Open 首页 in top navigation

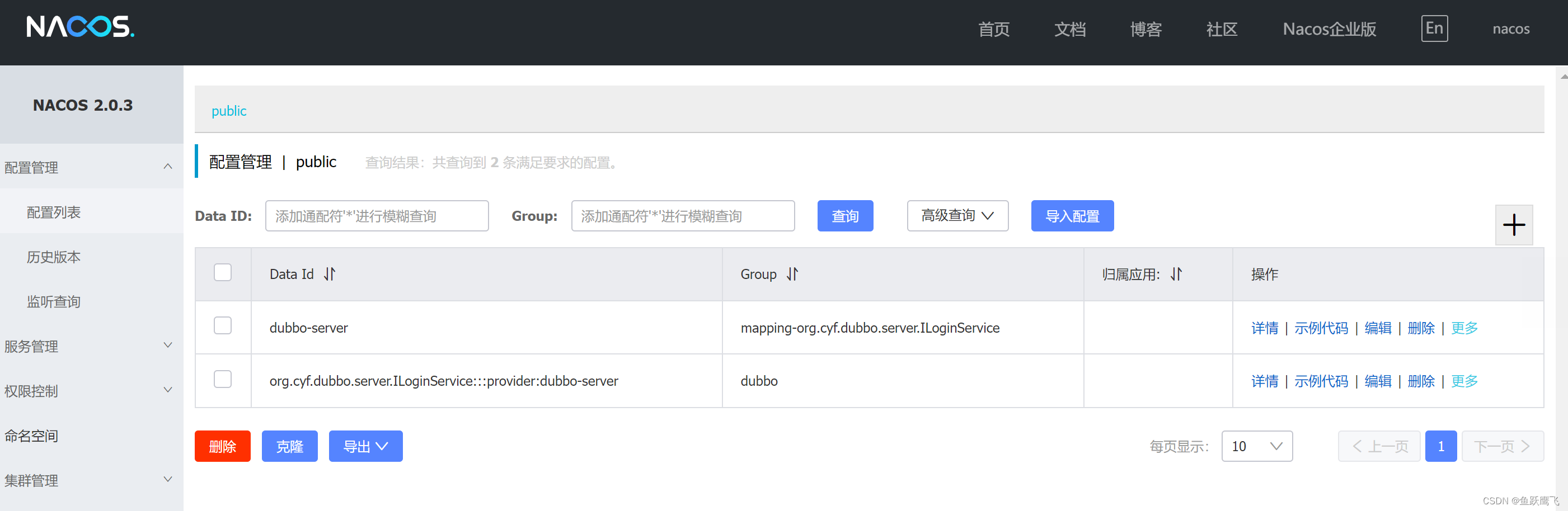point(994,29)
